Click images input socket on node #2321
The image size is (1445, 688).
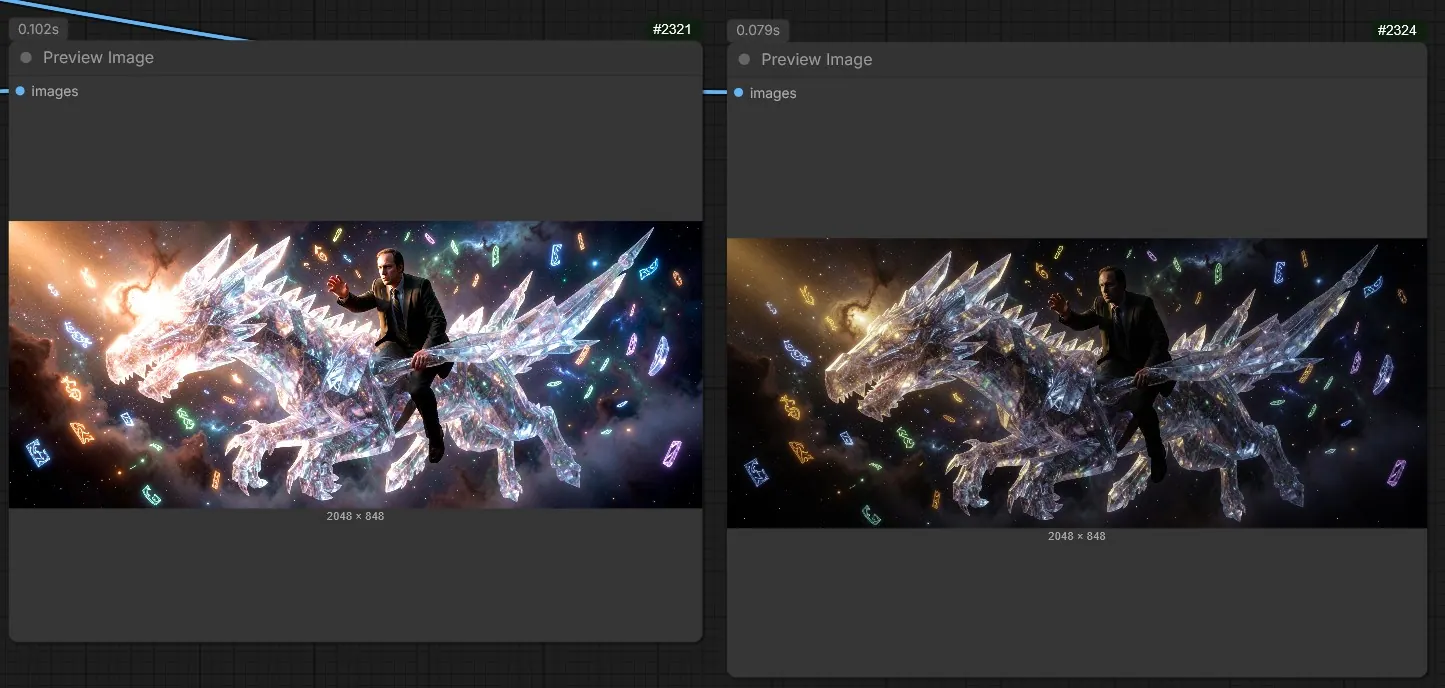click(20, 91)
